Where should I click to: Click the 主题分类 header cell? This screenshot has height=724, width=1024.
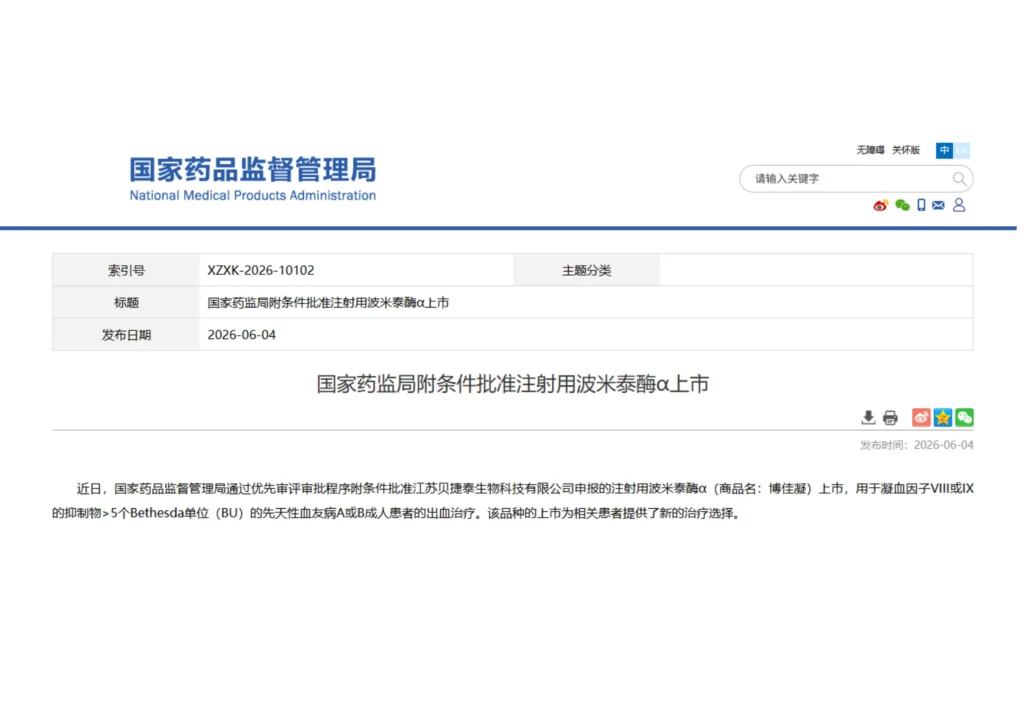pos(586,270)
